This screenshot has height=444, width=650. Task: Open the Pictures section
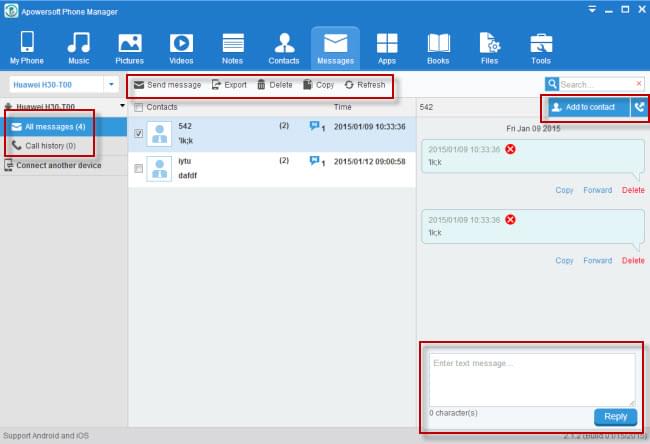coord(130,48)
